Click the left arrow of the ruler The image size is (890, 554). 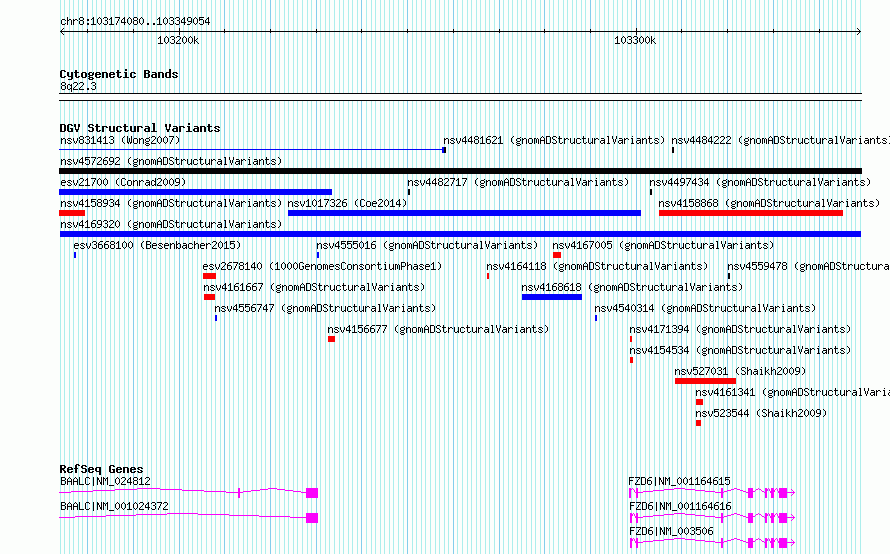pos(62,32)
